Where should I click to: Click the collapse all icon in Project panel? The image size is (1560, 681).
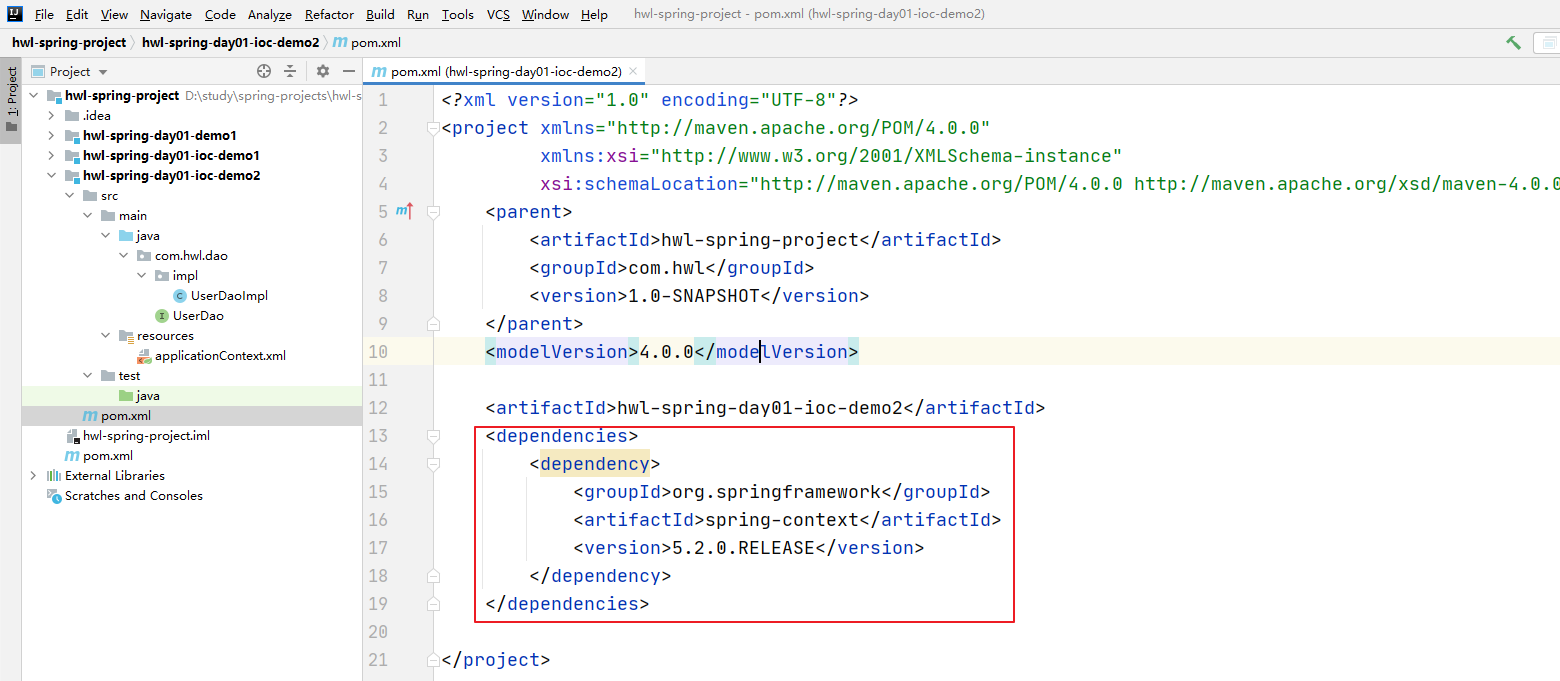tap(290, 71)
